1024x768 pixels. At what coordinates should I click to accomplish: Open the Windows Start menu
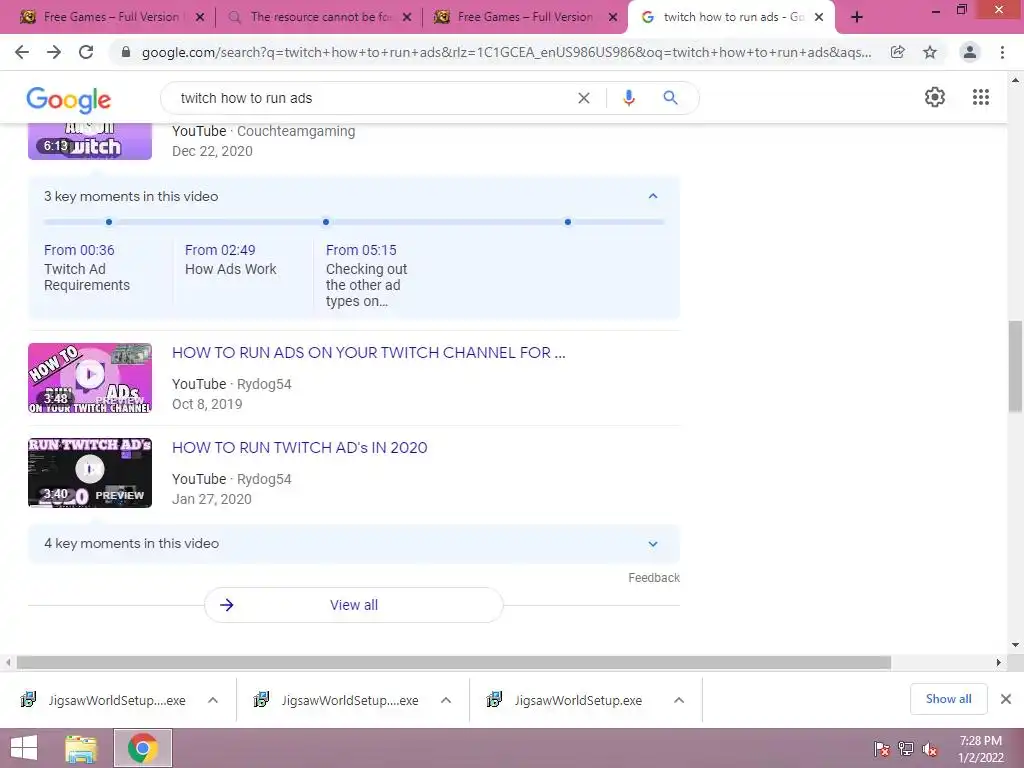coord(24,748)
